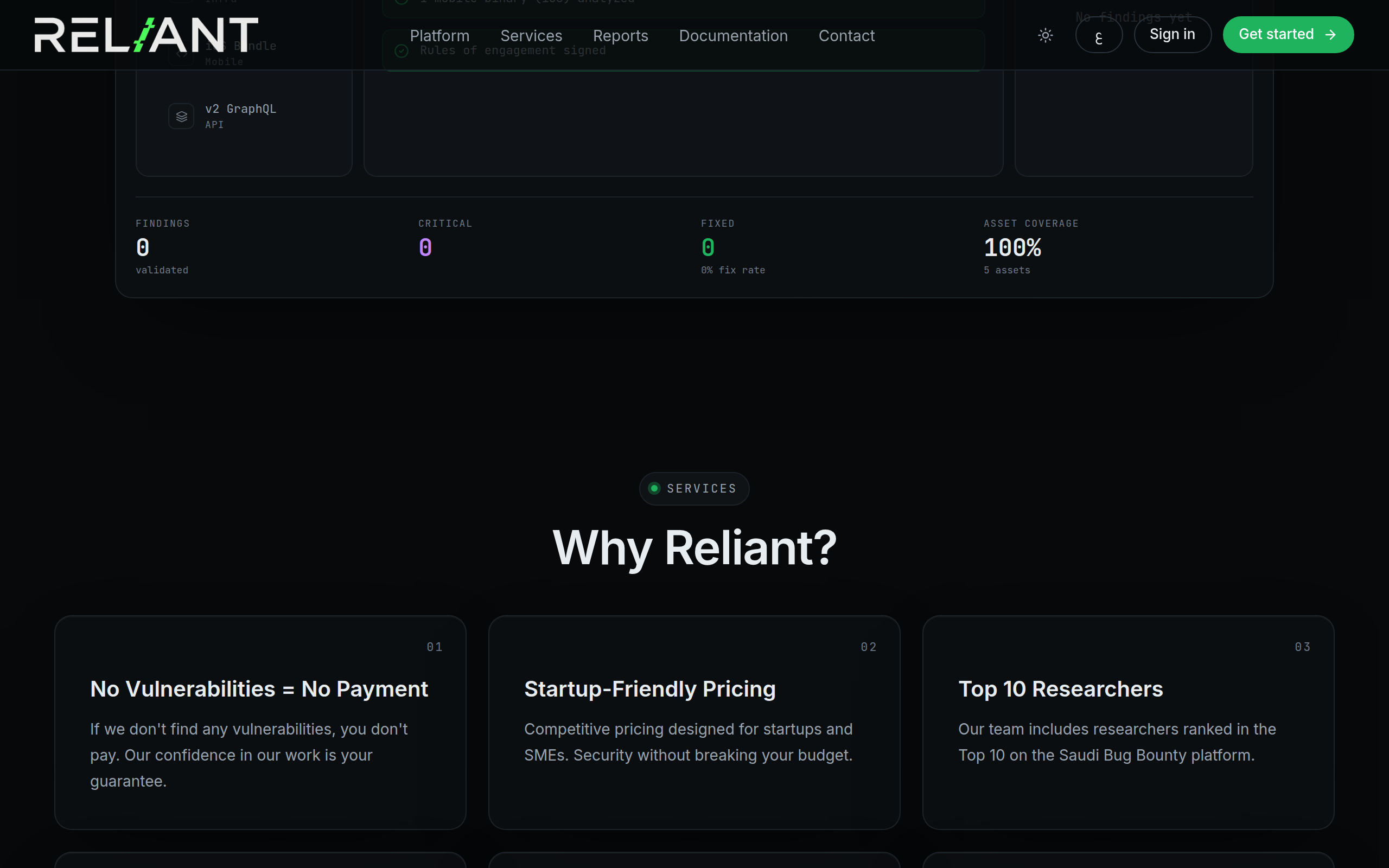Click the CRITICAL stat label
Screen dimensions: 1389x868
click(x=445, y=224)
